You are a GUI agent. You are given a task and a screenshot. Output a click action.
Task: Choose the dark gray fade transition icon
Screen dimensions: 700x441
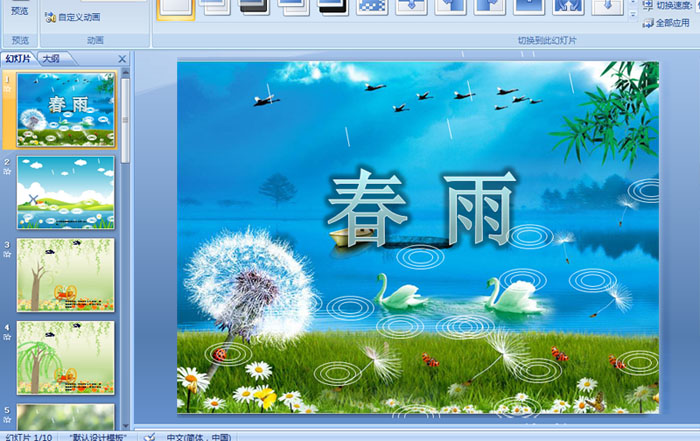point(254,8)
